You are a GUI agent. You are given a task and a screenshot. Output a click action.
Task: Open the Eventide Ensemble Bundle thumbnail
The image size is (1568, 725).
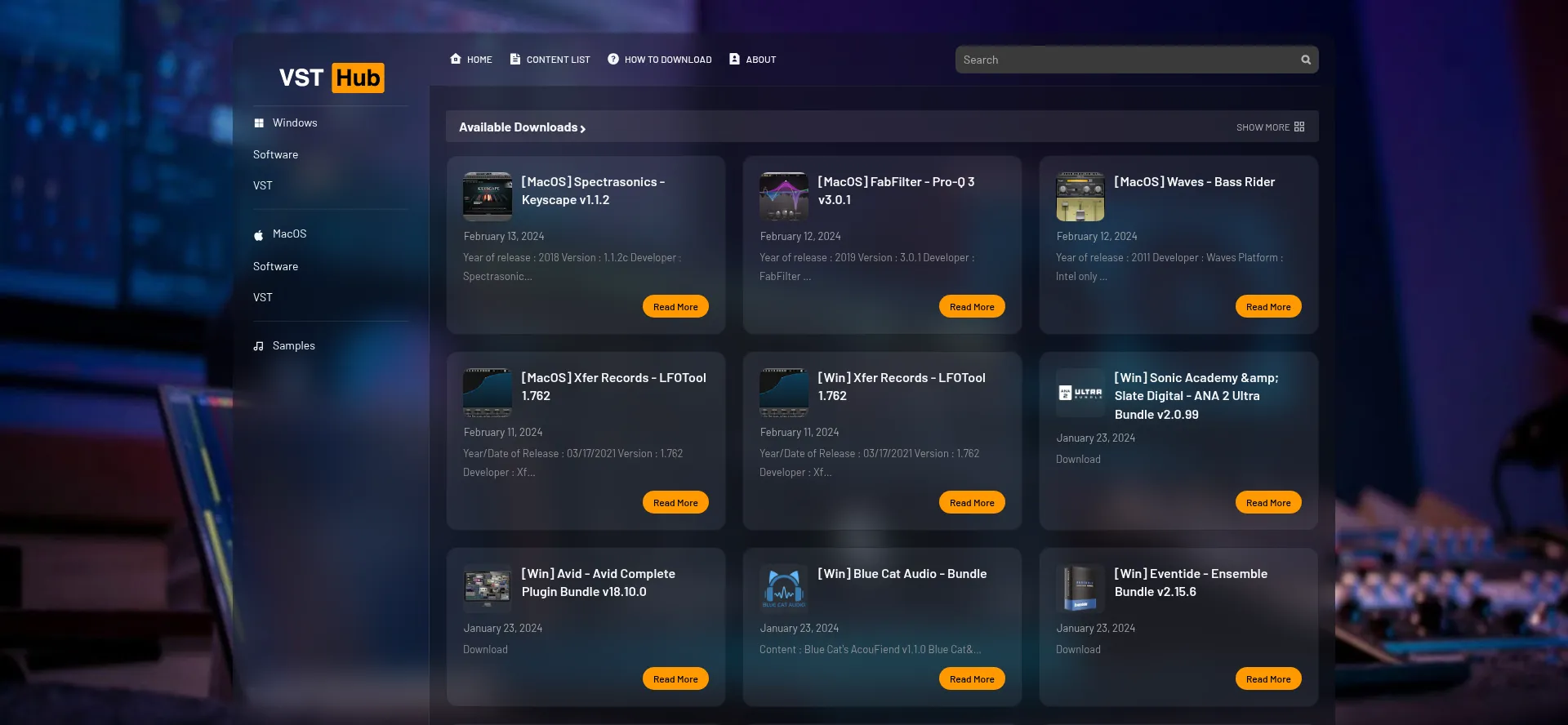(1080, 588)
